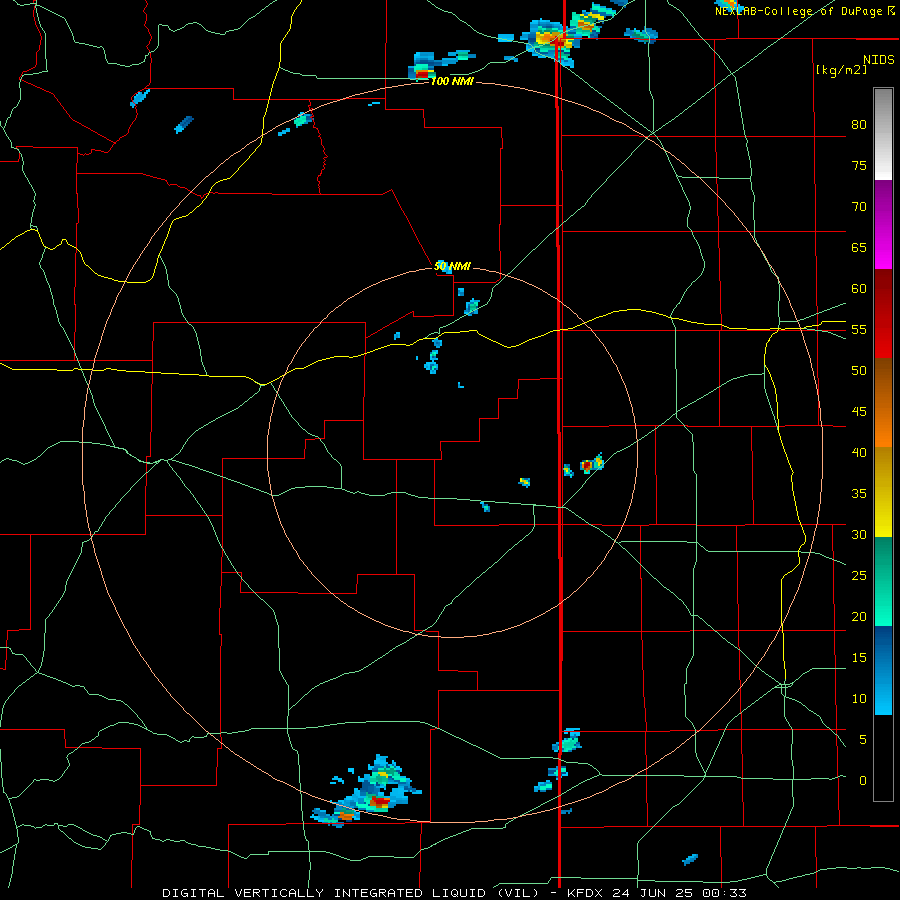This screenshot has width=900, height=900.
Task: Pick the dark red segment of the color bar
Action: (x=883, y=313)
